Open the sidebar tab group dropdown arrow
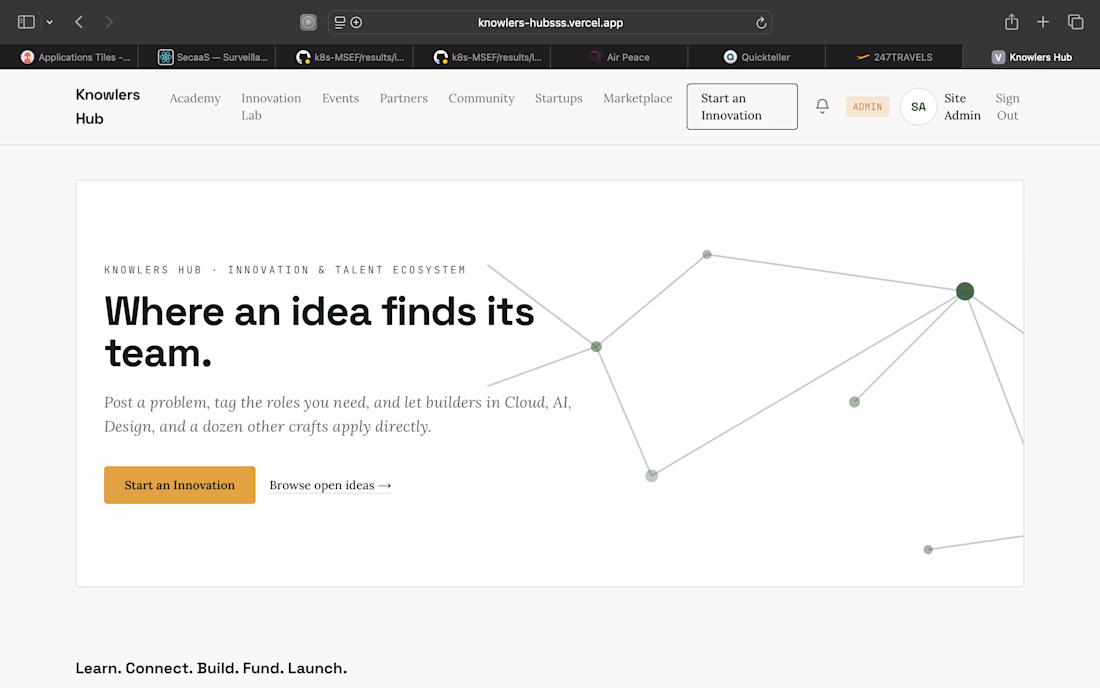1100x688 pixels. pyautogui.click(x=50, y=22)
